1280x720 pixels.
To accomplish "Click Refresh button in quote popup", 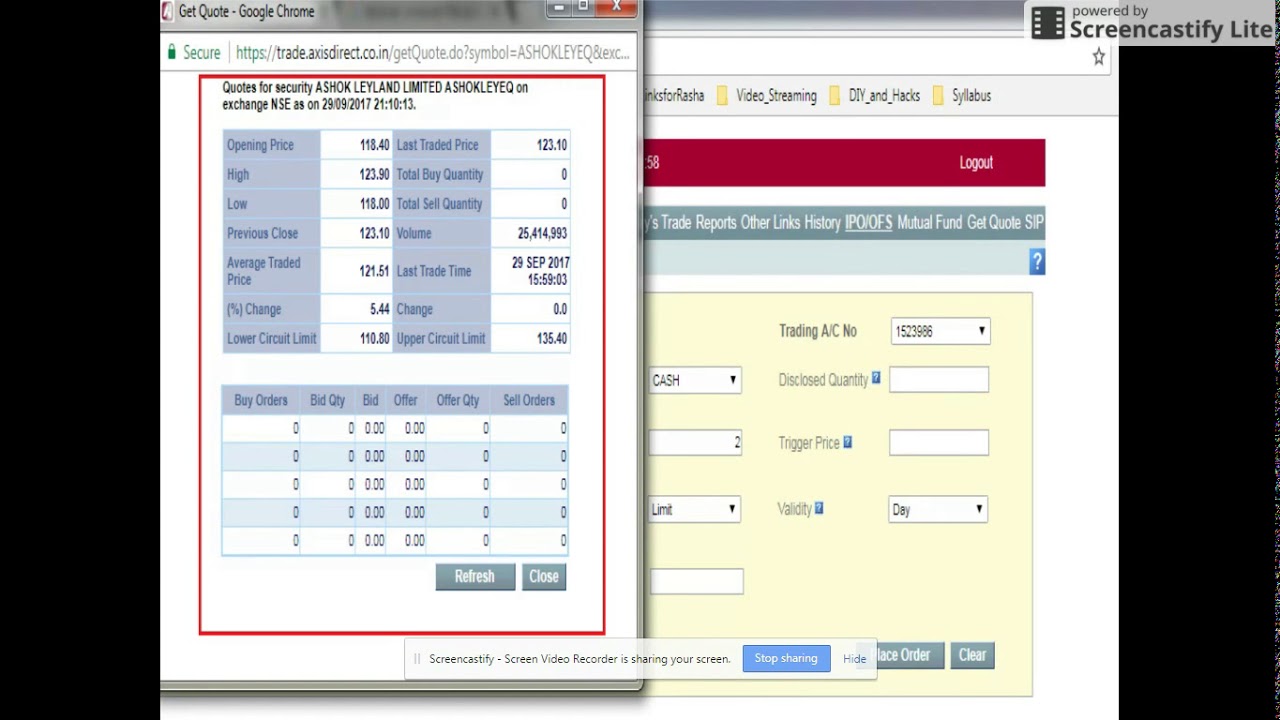I will [474, 576].
